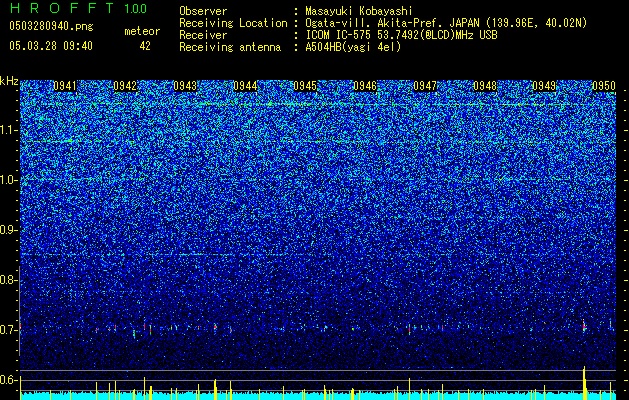
Task: Select the ICOM IC-575 53.7492 MHz text
Action: point(401,35)
